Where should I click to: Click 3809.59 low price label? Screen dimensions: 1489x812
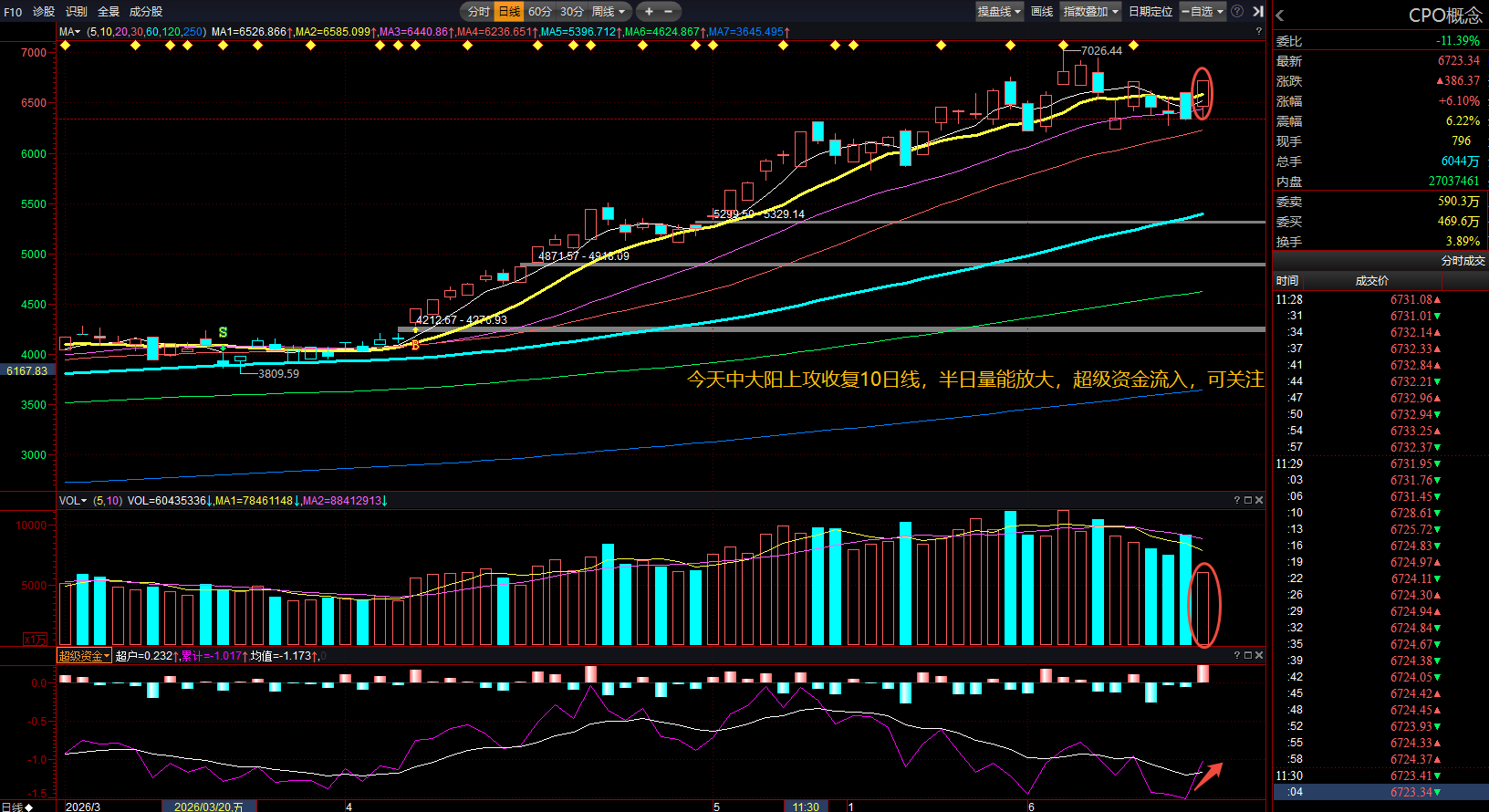[278, 373]
